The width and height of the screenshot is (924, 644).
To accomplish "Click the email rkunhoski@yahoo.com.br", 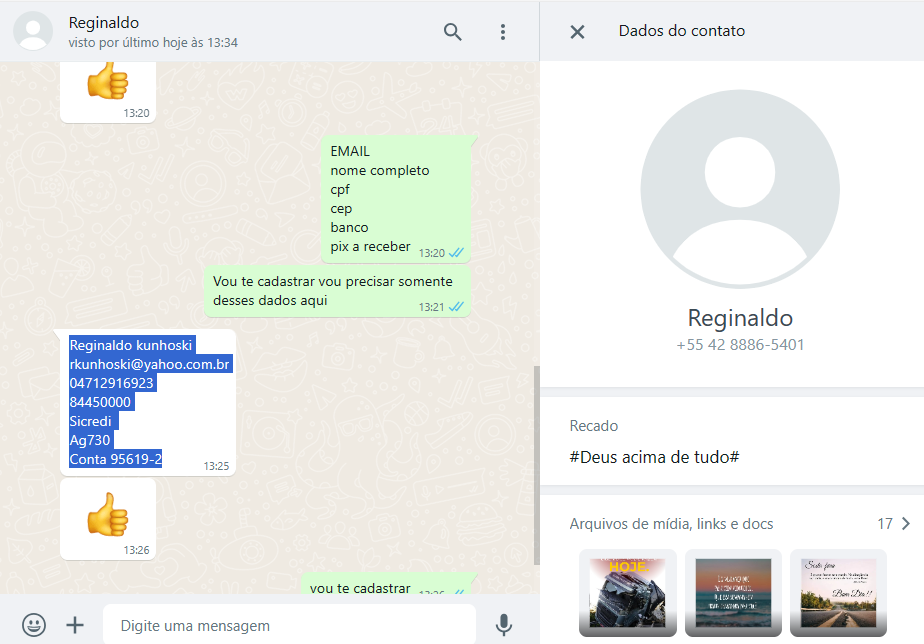I will point(150,364).
